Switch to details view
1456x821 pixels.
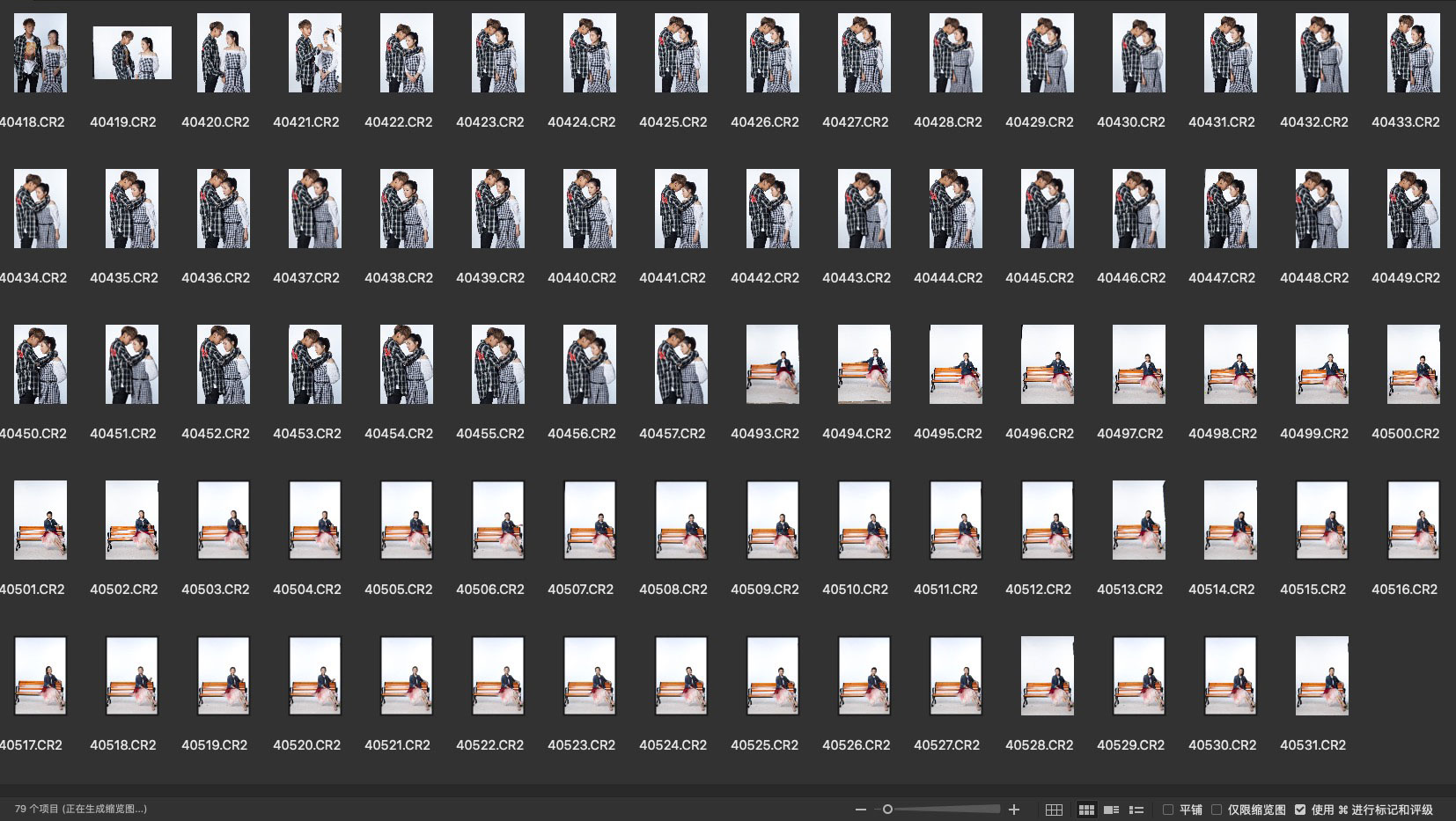[1111, 810]
